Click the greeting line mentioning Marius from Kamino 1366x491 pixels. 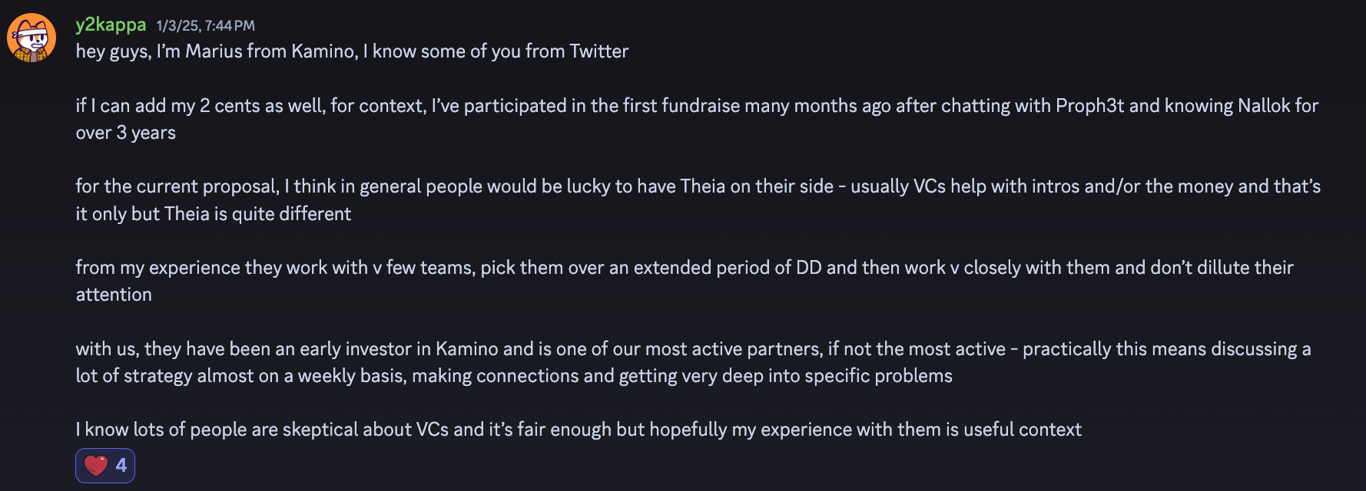352,51
